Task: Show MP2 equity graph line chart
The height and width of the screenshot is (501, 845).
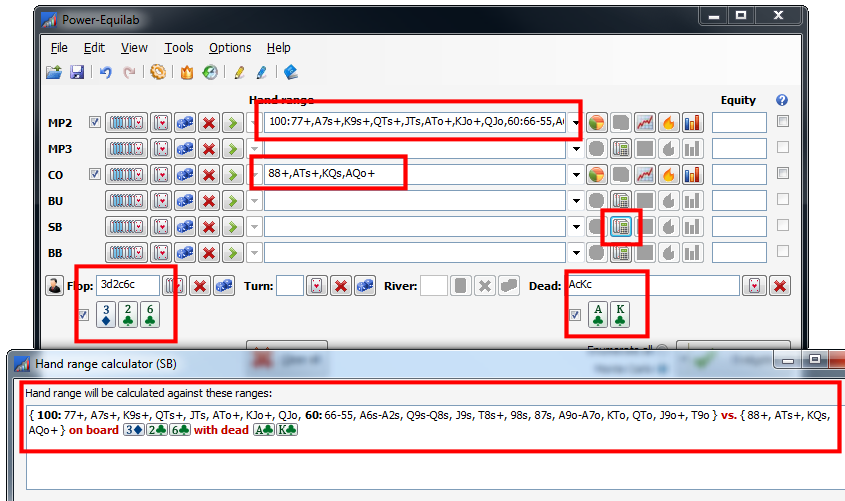Action: [x=645, y=123]
